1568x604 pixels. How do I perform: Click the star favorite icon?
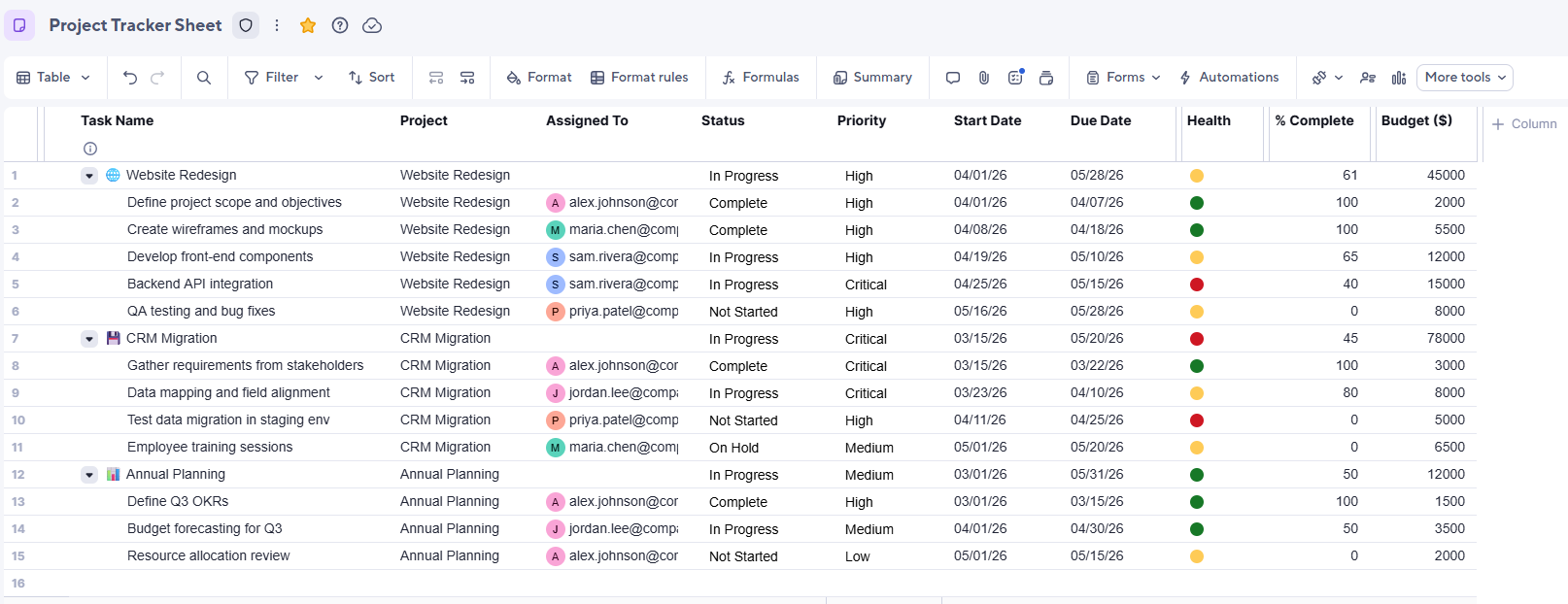coord(308,25)
